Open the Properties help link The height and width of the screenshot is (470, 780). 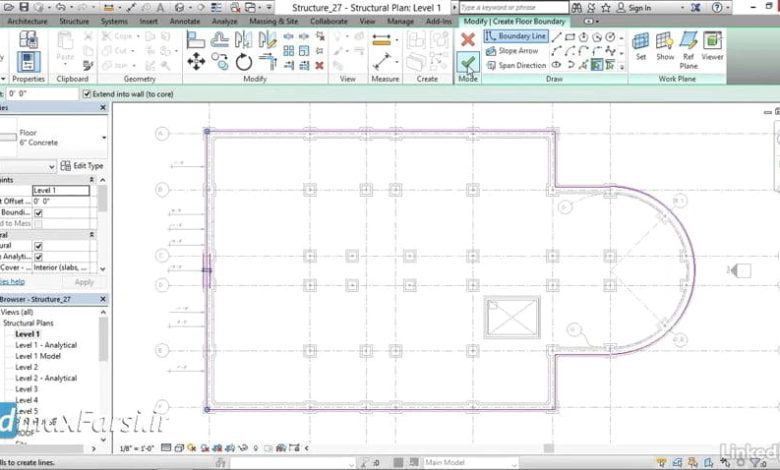point(12,282)
